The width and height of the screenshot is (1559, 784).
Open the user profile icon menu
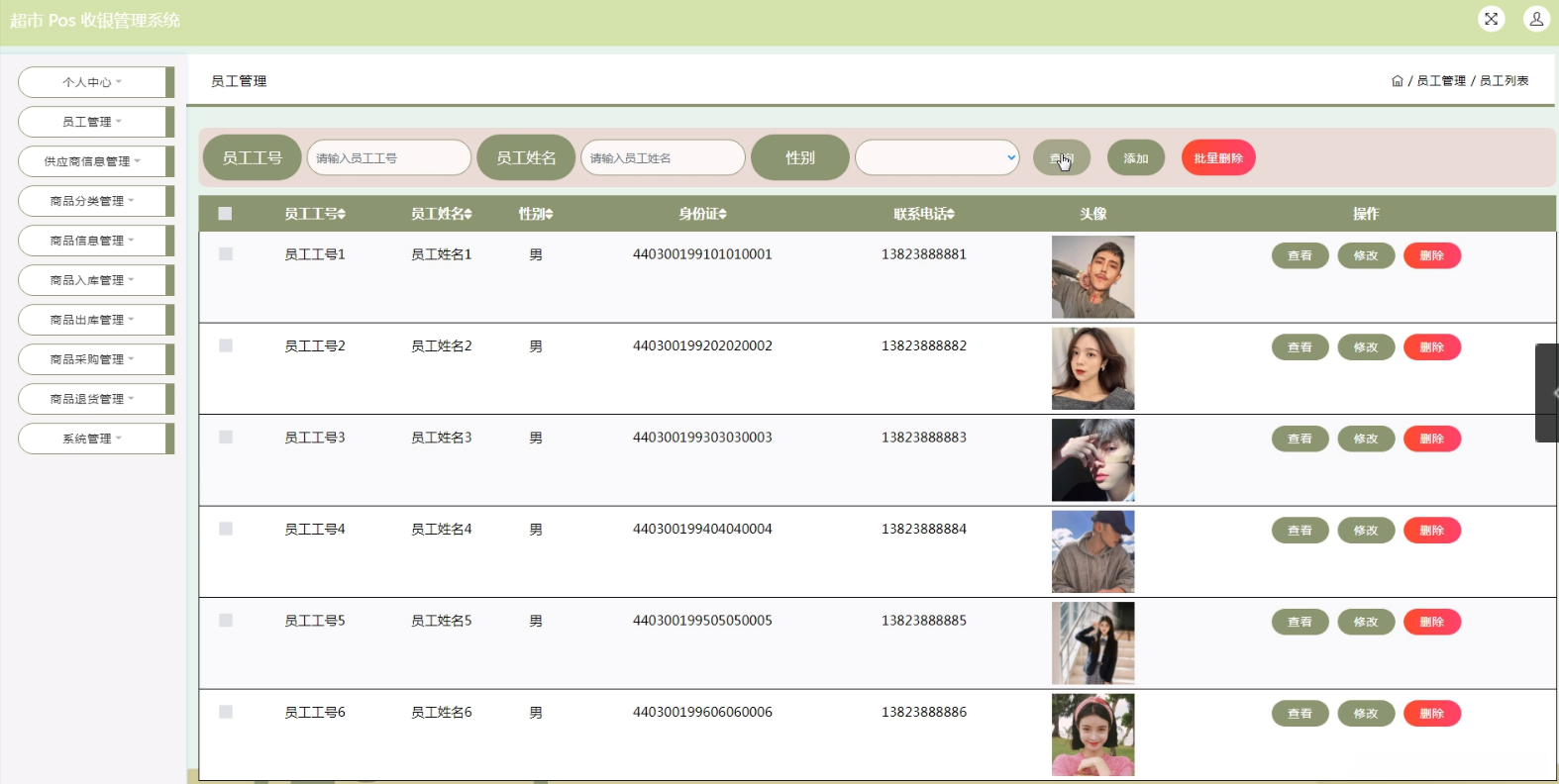1536,19
